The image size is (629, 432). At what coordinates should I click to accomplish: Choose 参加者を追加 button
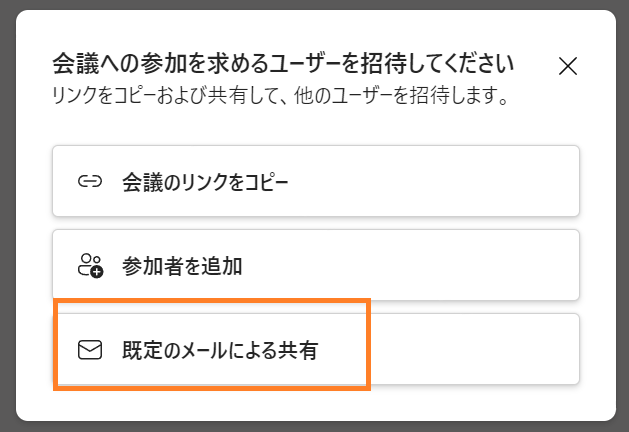click(316, 265)
